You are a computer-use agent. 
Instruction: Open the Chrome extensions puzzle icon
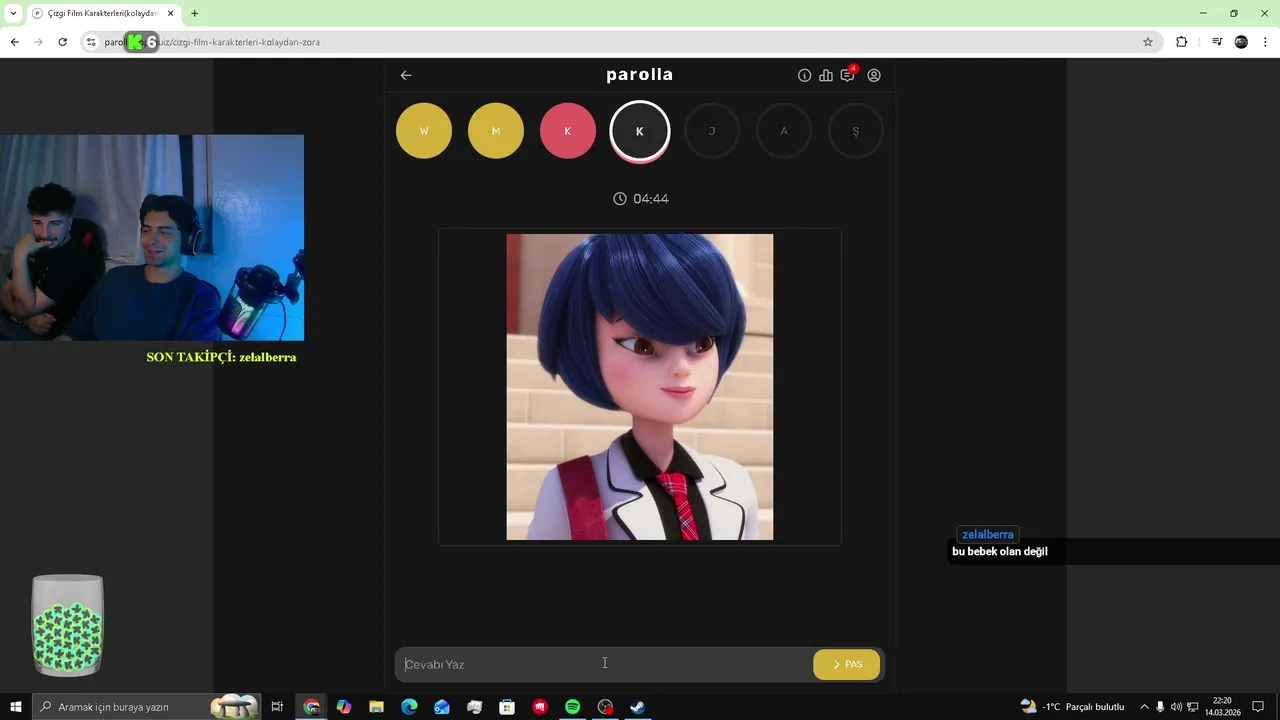pyautogui.click(x=1182, y=42)
